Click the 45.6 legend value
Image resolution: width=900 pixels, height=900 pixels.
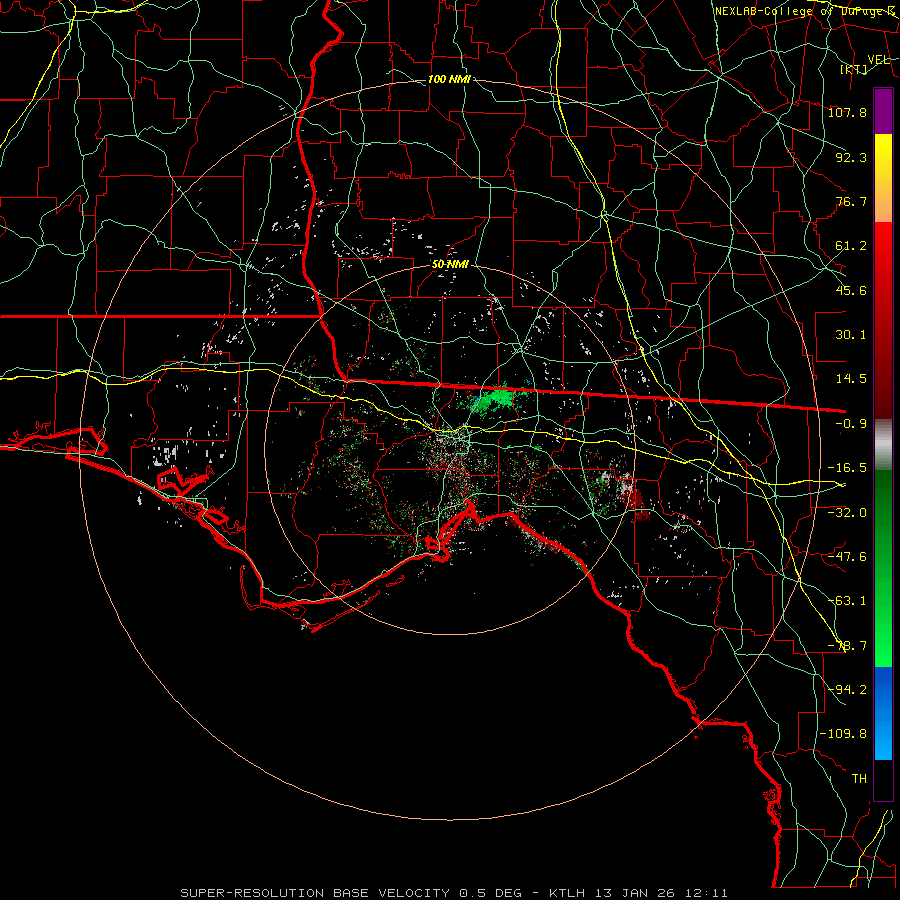pos(851,290)
